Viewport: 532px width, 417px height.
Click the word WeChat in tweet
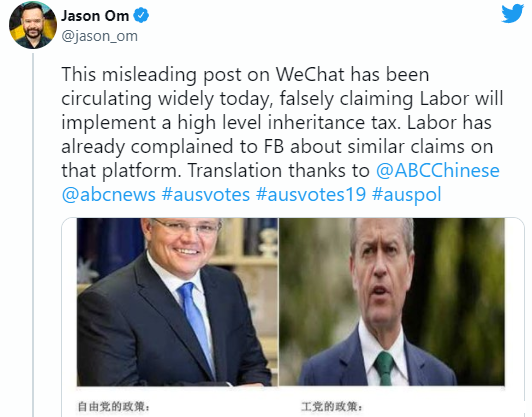pos(310,74)
